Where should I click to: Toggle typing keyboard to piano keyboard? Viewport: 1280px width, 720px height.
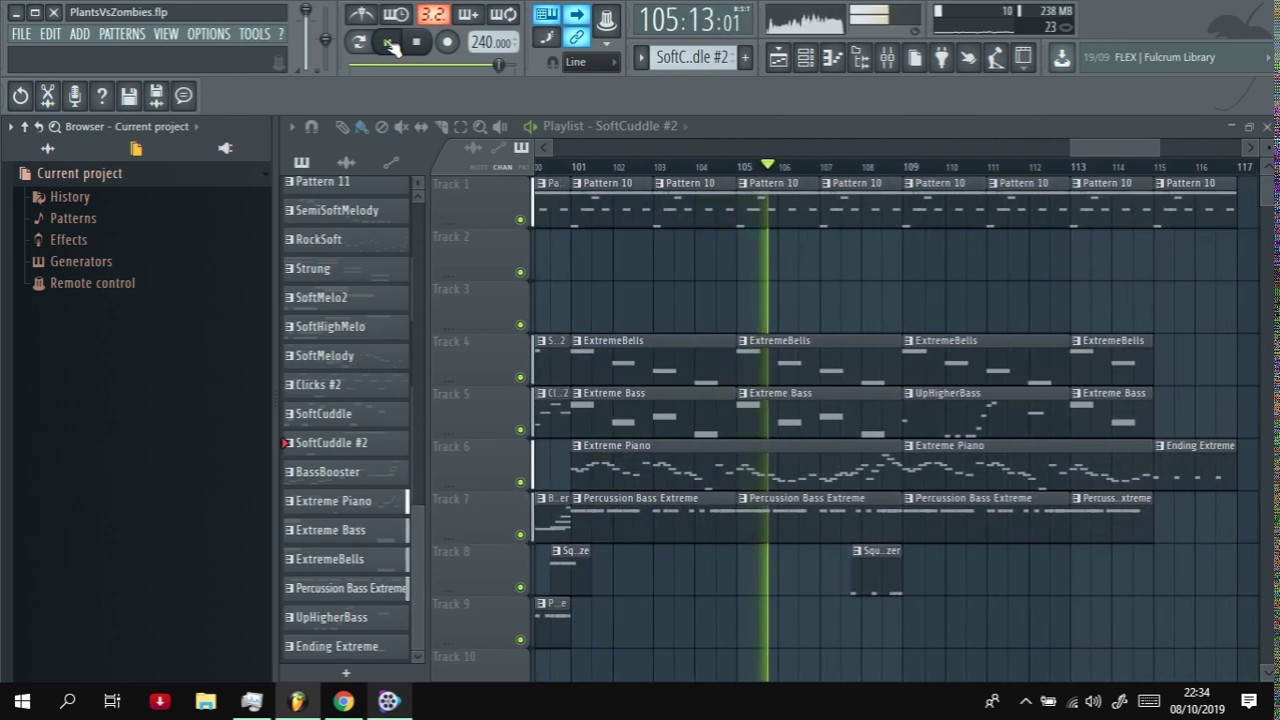coord(546,14)
